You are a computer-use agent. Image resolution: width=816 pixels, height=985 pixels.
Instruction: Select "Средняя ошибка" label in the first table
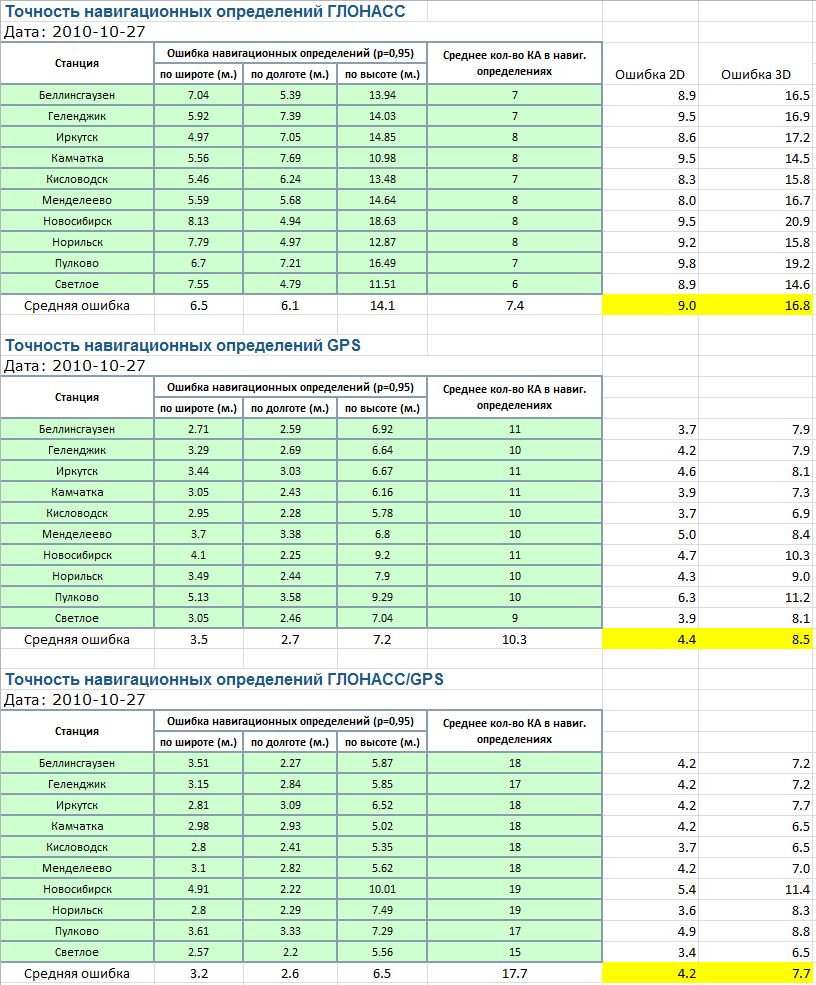coord(77,305)
